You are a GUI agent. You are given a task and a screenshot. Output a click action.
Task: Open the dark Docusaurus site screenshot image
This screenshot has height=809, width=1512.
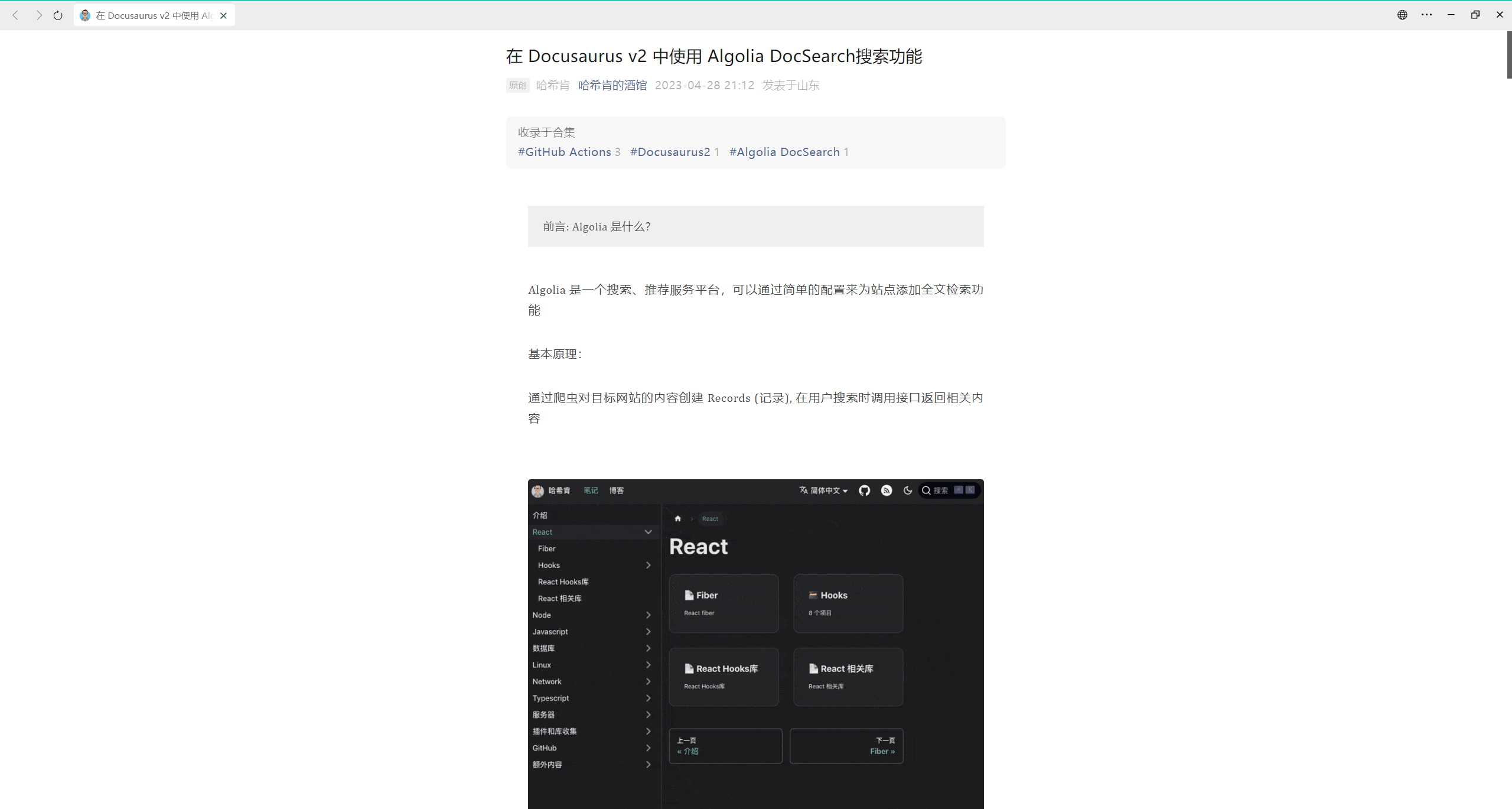755,644
